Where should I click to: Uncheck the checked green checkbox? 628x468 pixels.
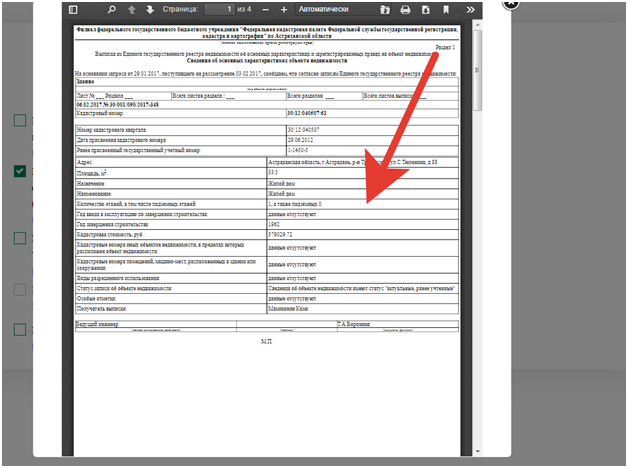pos(19,171)
